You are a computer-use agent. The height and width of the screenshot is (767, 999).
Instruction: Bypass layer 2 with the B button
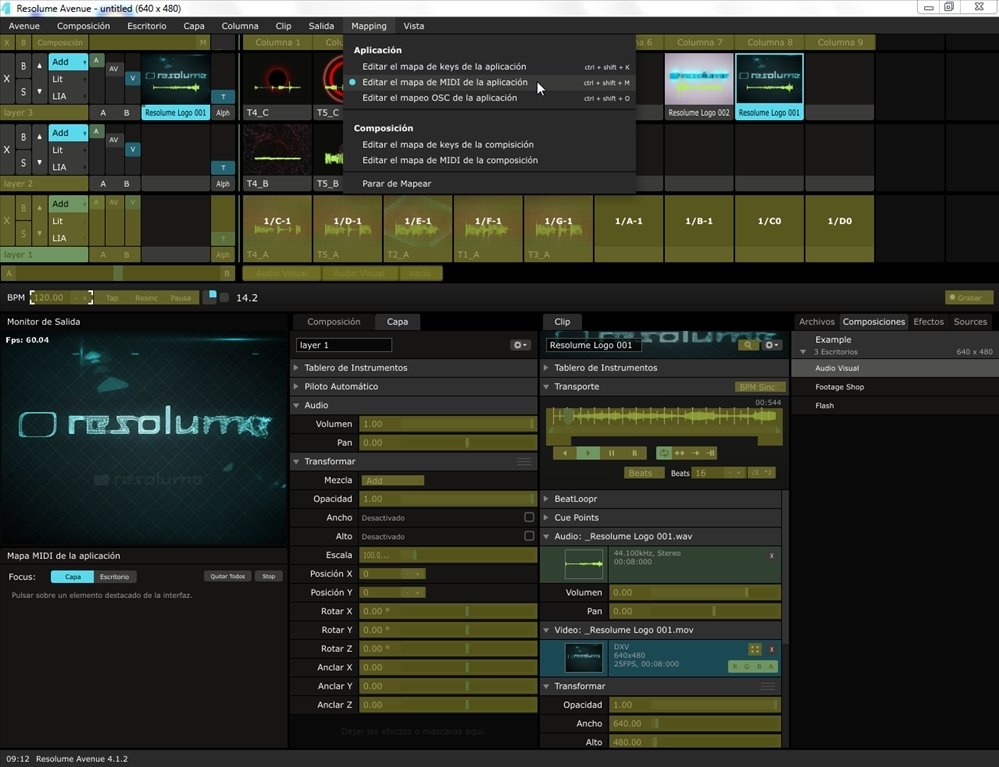point(24,137)
